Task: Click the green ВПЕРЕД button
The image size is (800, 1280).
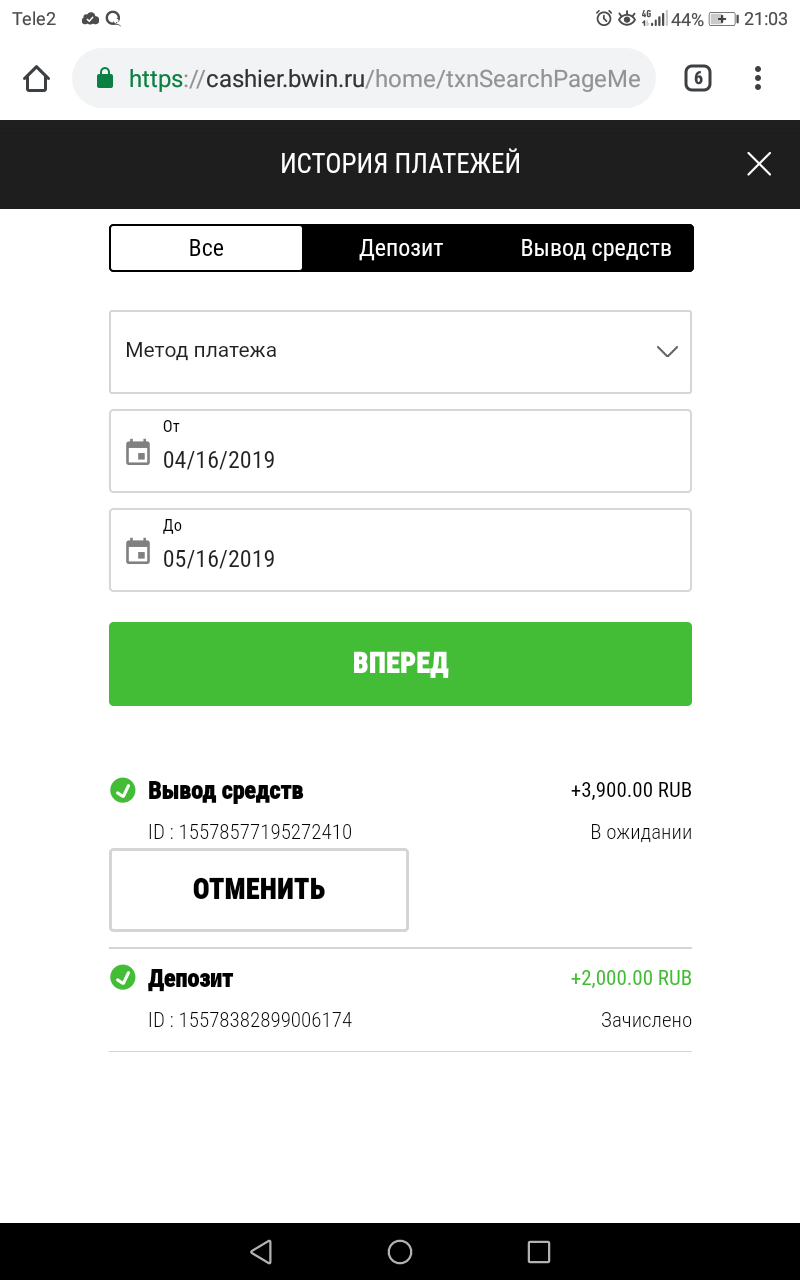Action: click(x=400, y=664)
